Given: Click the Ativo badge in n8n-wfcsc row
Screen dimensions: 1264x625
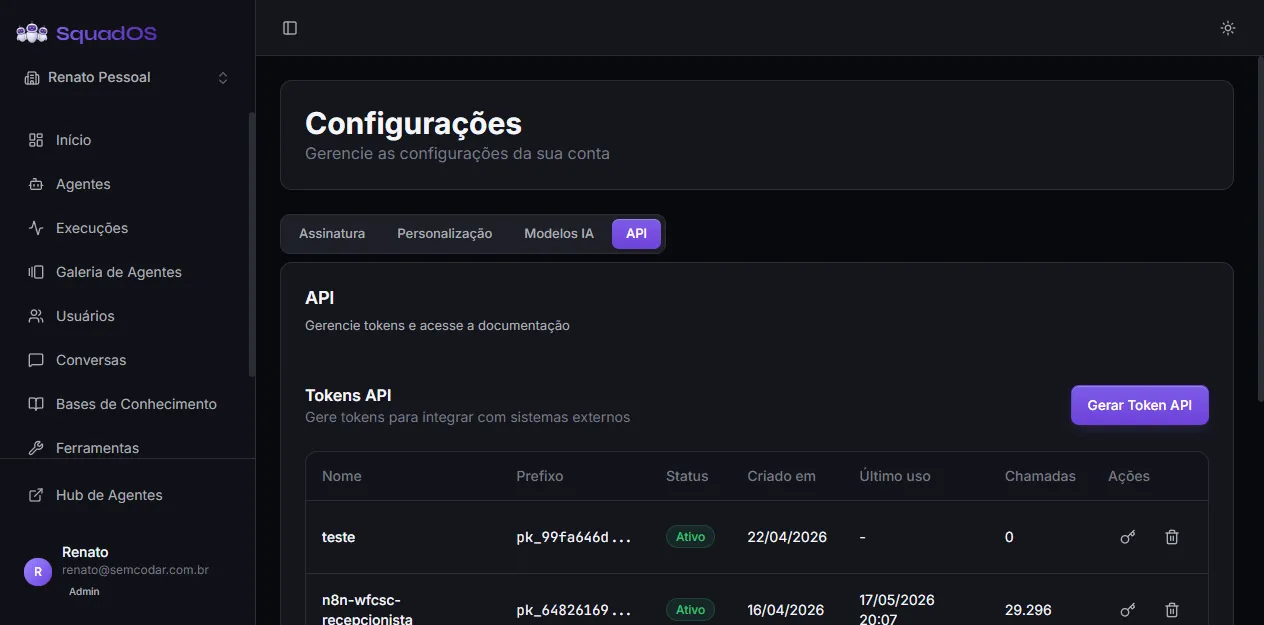Looking at the screenshot, I should coord(690,609).
